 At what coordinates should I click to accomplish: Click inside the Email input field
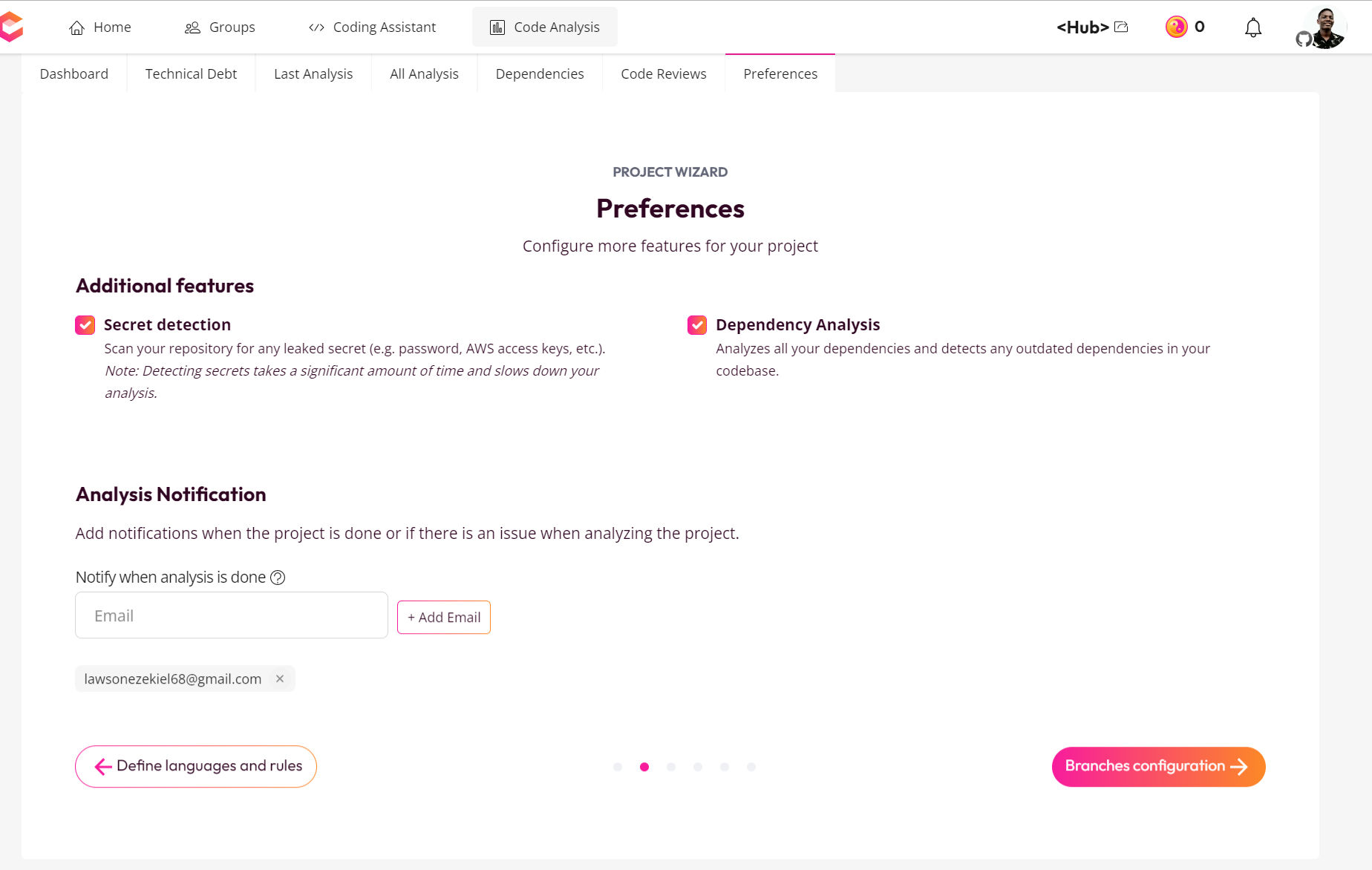tap(231, 615)
